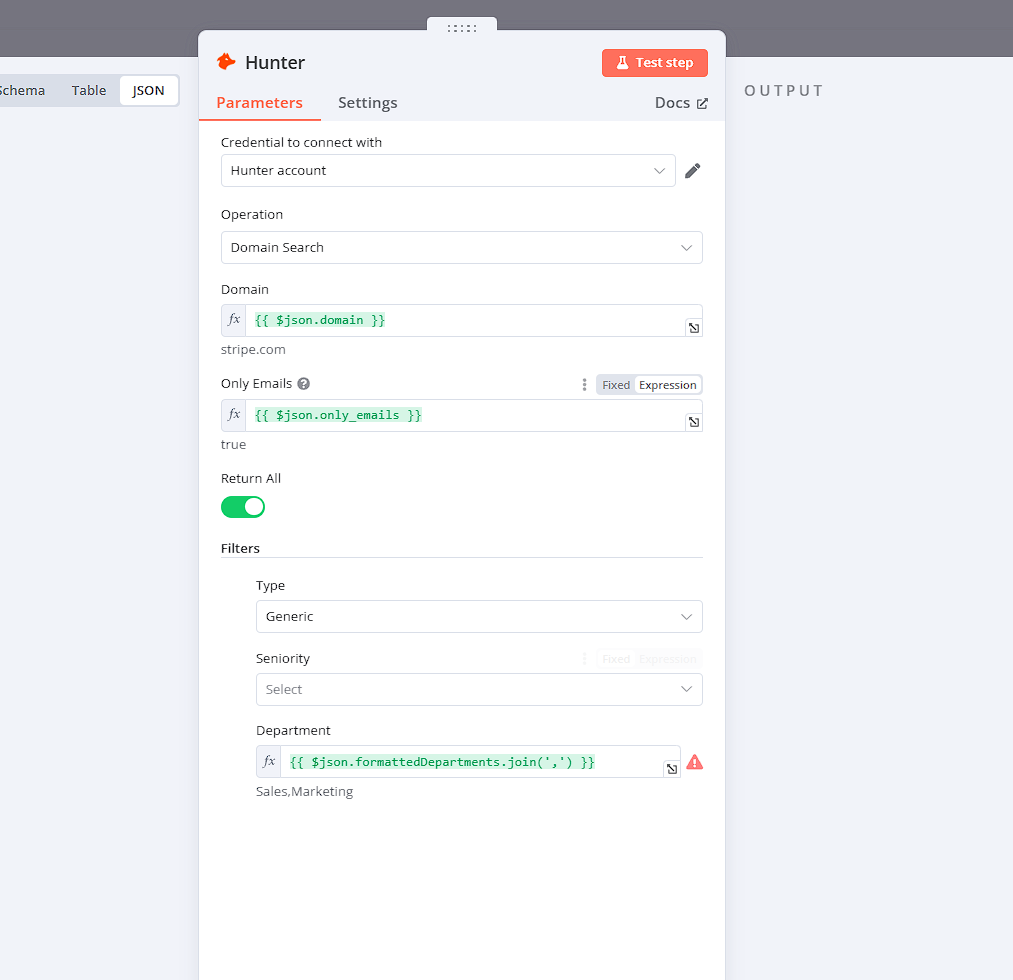Click the chevron of Seniority dropdown
1013x980 pixels.
tap(686, 689)
